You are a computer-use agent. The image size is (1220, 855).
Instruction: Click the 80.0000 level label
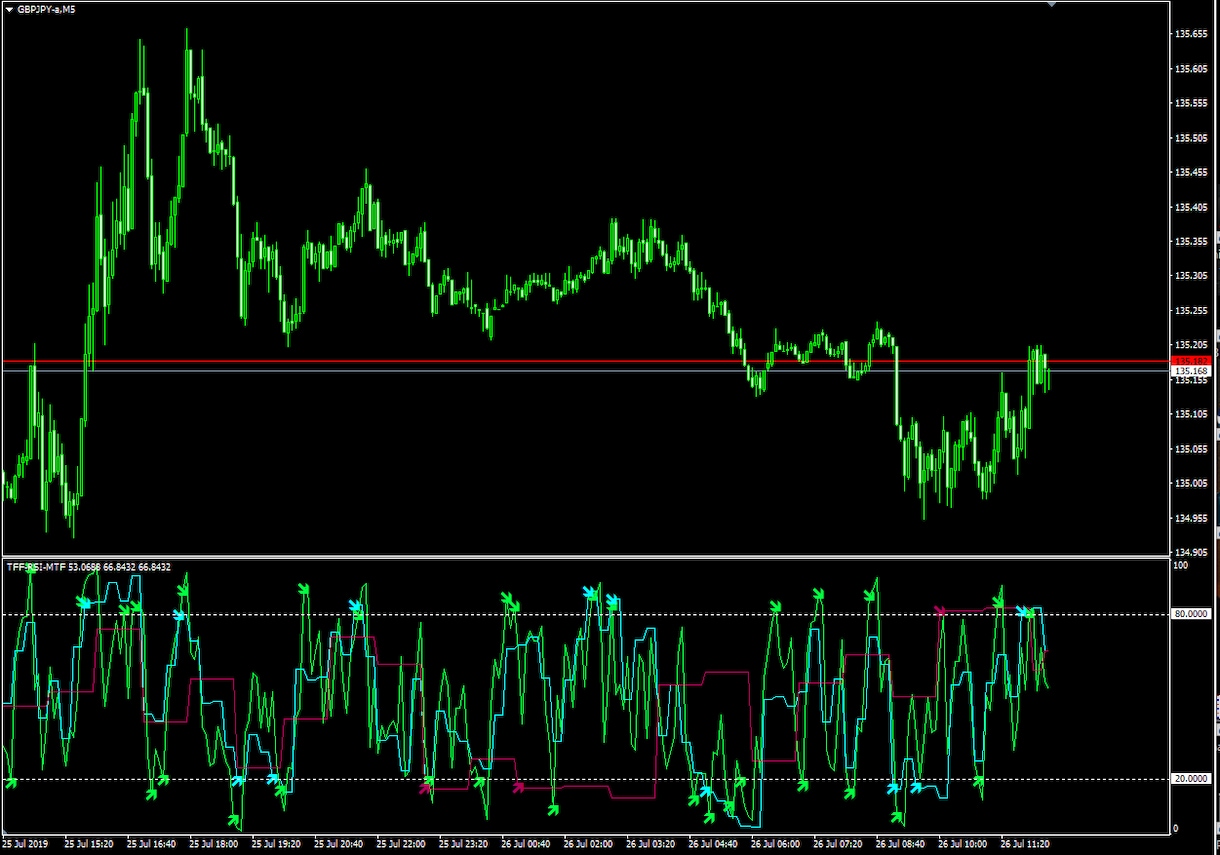[1191, 614]
